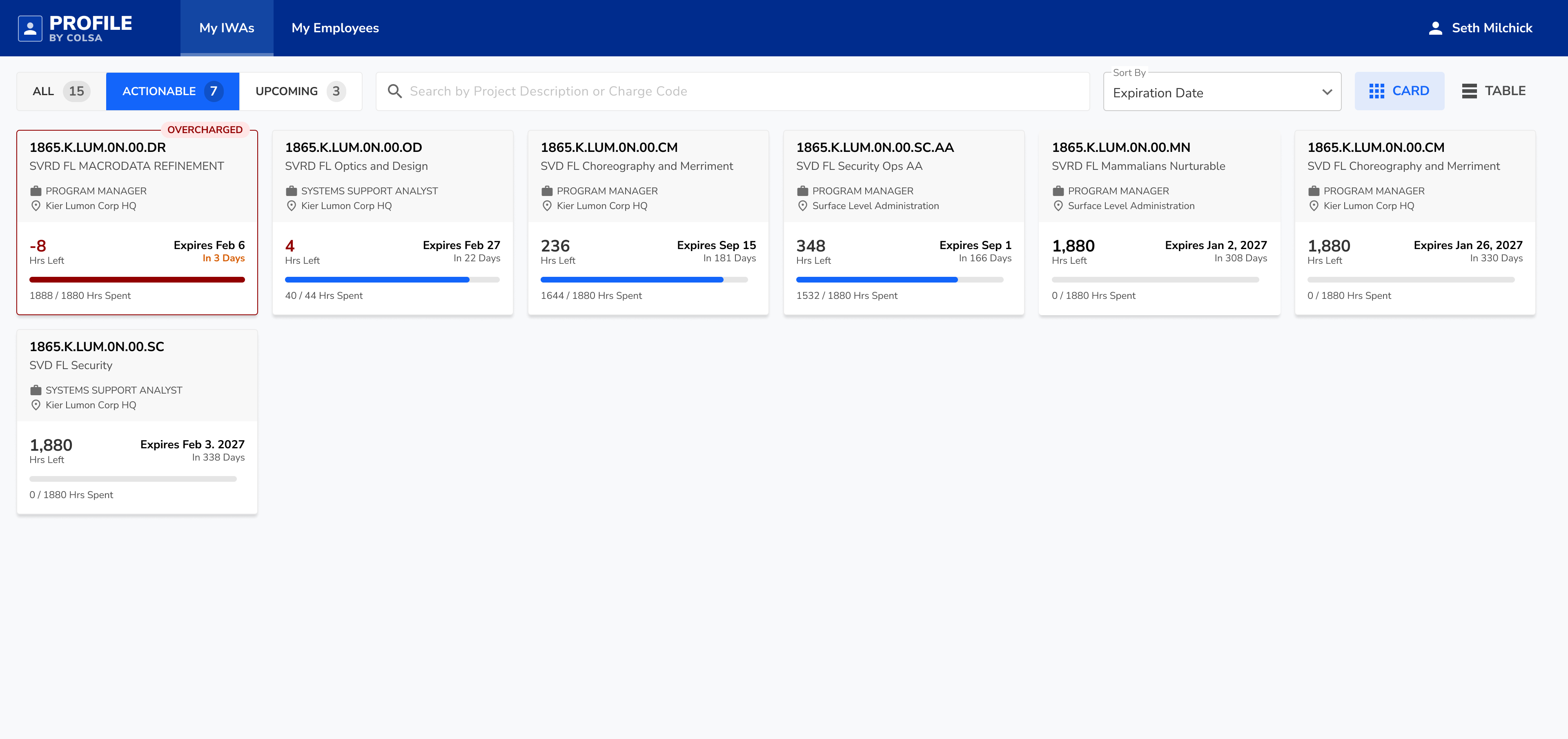
Task: Click the search magnifier icon
Action: click(394, 91)
